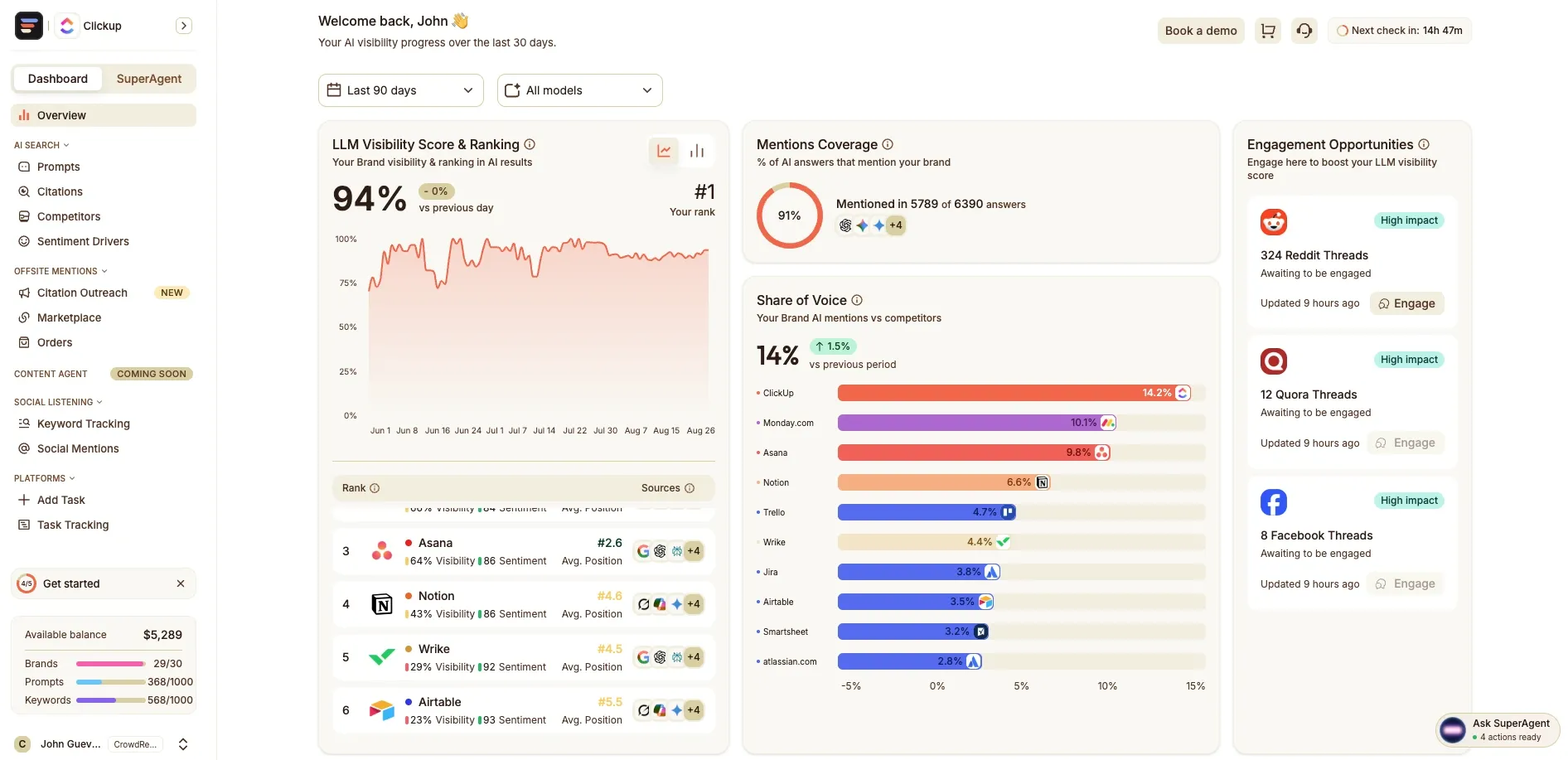Image resolution: width=1568 pixels, height=760 pixels.
Task: Click the Sources column info icon
Action: pyautogui.click(x=690, y=488)
